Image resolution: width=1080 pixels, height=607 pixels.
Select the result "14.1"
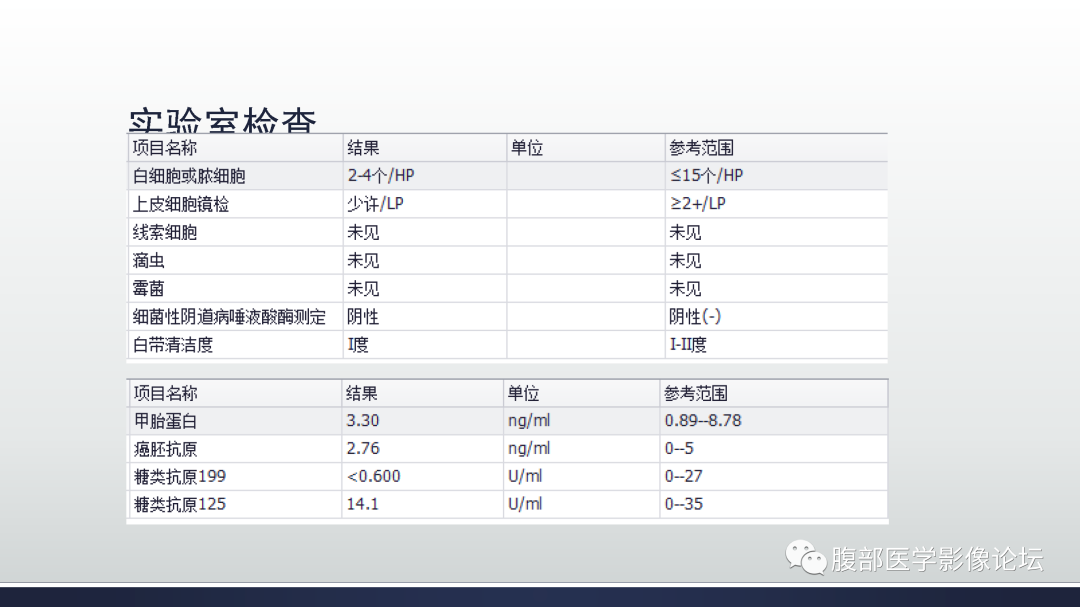pyautogui.click(x=363, y=504)
